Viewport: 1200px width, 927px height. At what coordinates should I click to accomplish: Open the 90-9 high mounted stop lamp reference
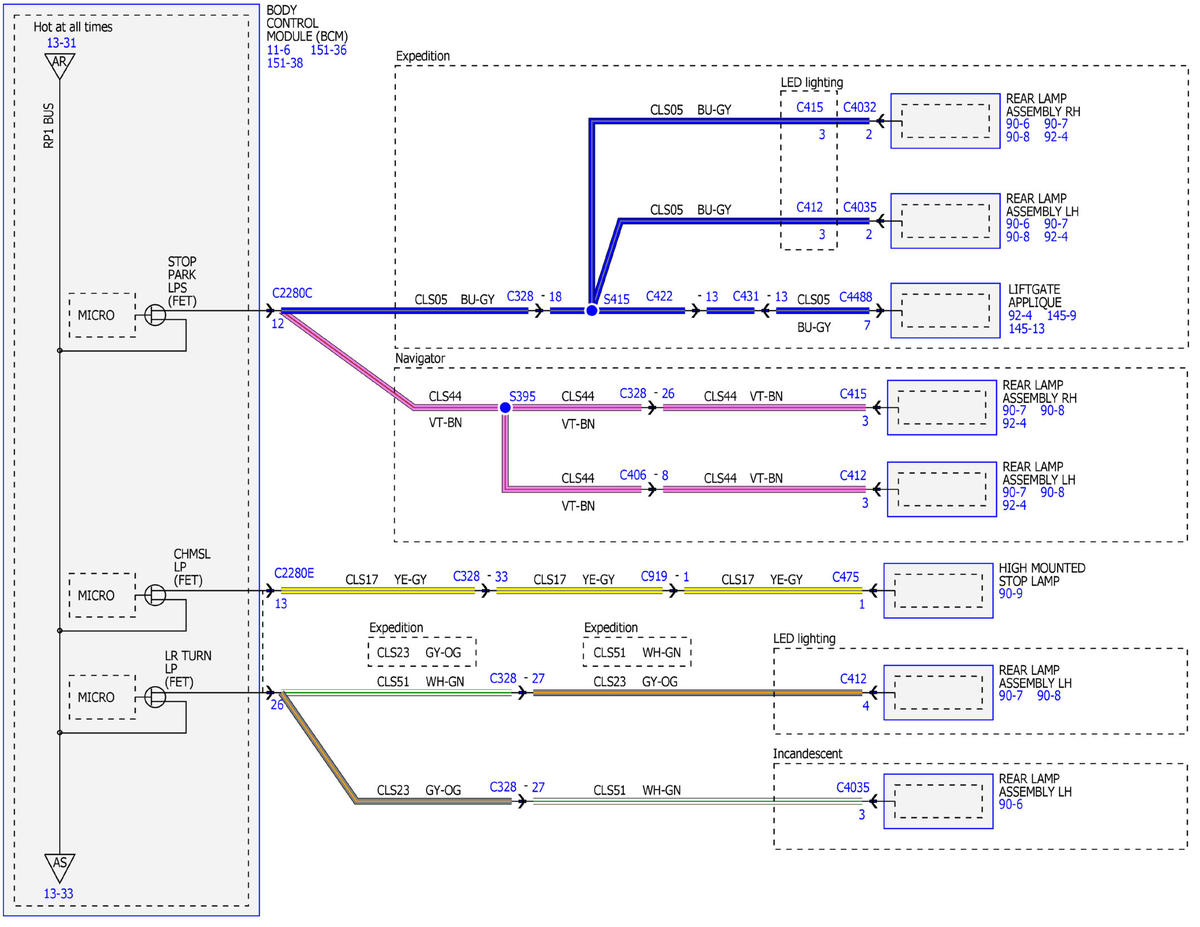click(1010, 593)
